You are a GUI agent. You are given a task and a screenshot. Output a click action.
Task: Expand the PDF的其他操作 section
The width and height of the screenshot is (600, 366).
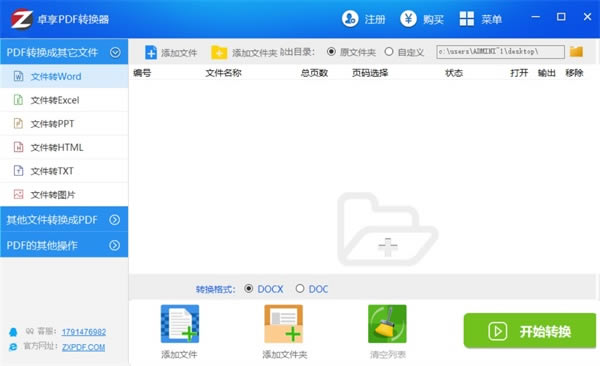coord(114,245)
